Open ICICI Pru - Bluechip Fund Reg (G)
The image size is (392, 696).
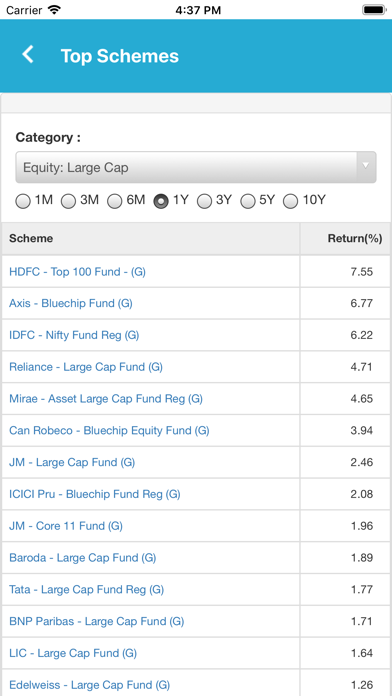pyautogui.click(x=95, y=494)
